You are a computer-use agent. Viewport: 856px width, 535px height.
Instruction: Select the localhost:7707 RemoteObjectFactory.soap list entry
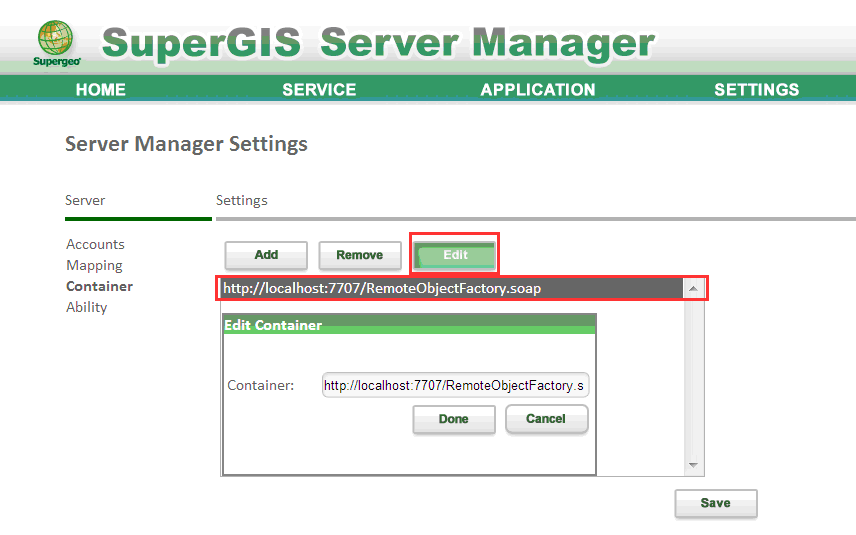[x=450, y=288]
